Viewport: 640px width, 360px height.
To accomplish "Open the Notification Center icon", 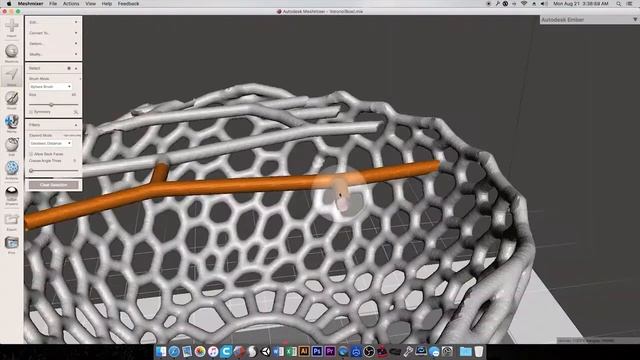I will click(x=630, y=4).
